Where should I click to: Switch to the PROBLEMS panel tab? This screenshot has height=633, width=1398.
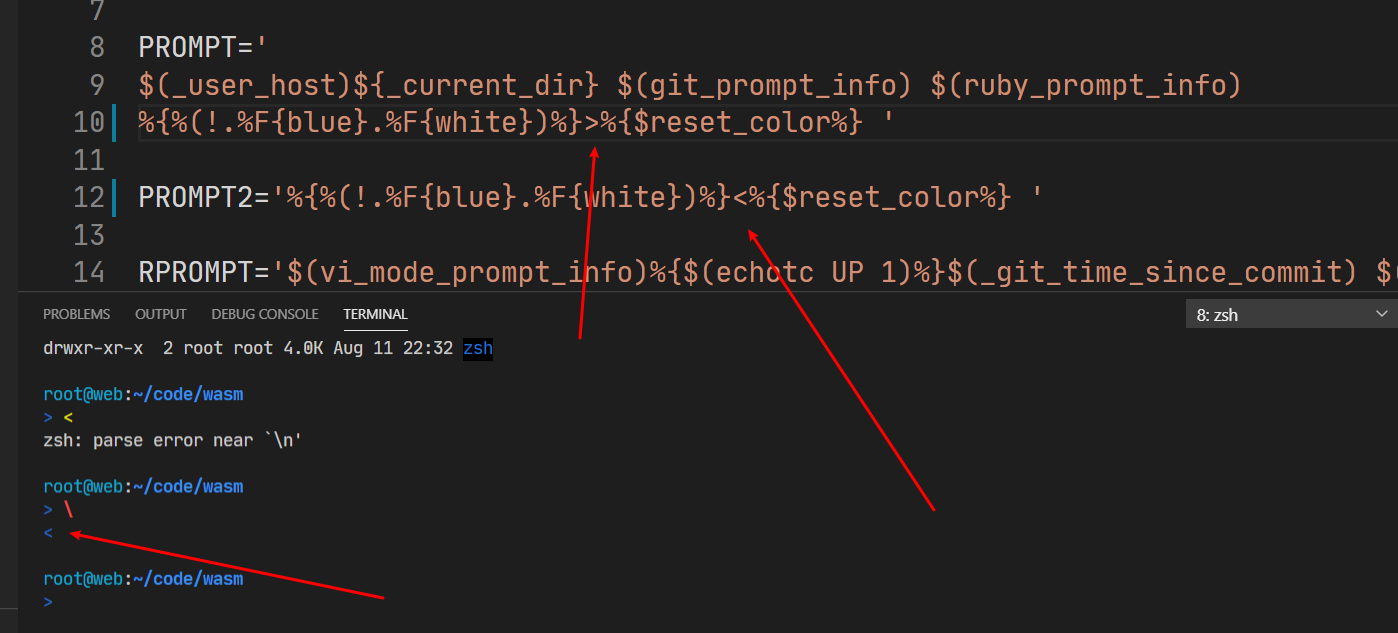[x=76, y=314]
